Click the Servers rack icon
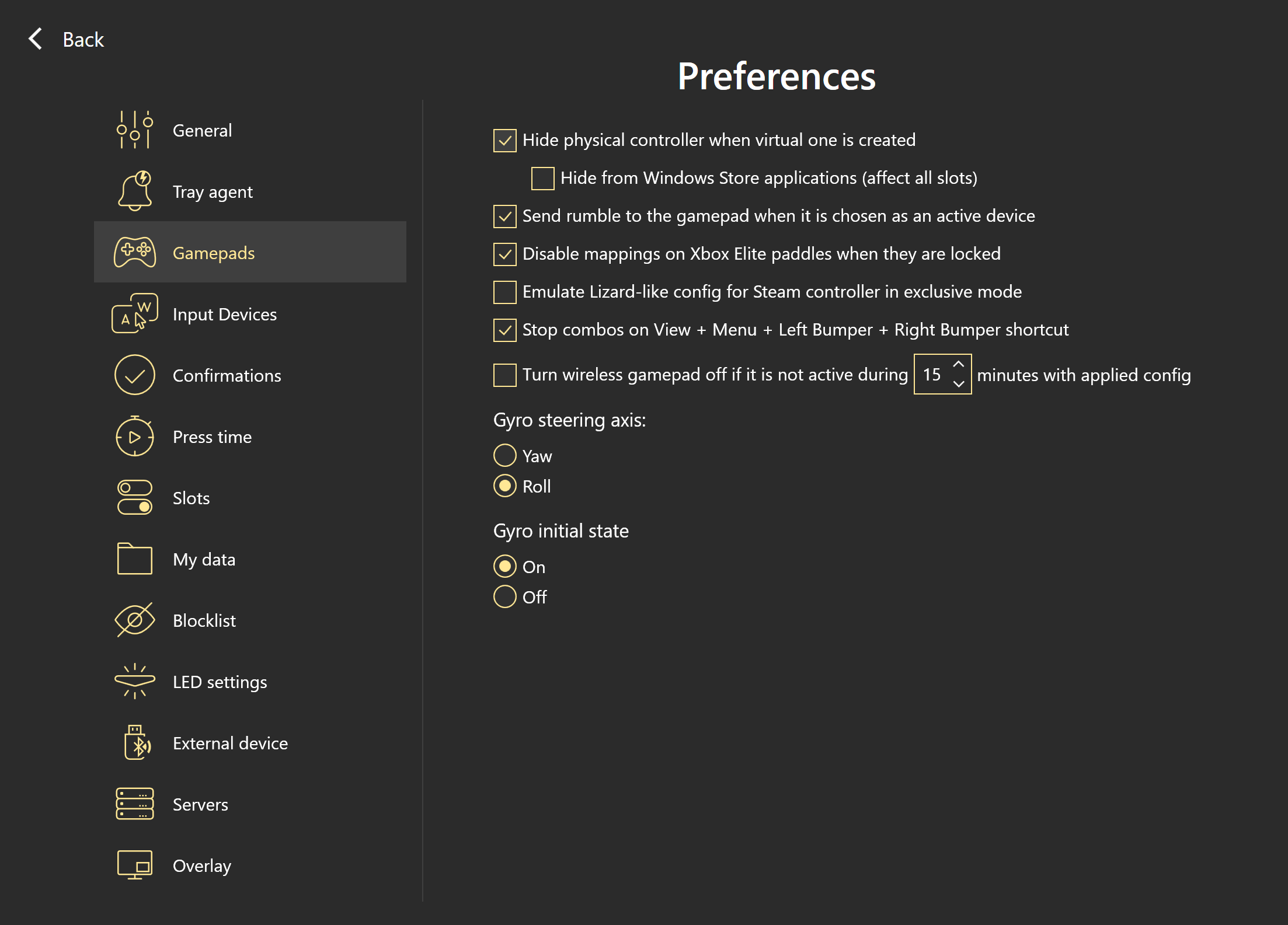Image resolution: width=1288 pixels, height=925 pixels. [135, 804]
